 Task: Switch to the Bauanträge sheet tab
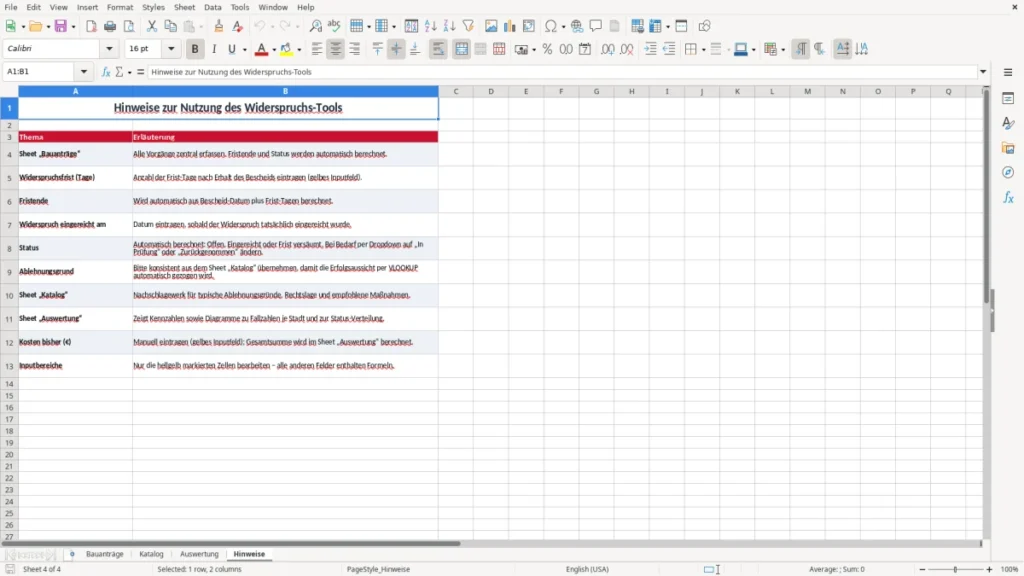(104, 554)
